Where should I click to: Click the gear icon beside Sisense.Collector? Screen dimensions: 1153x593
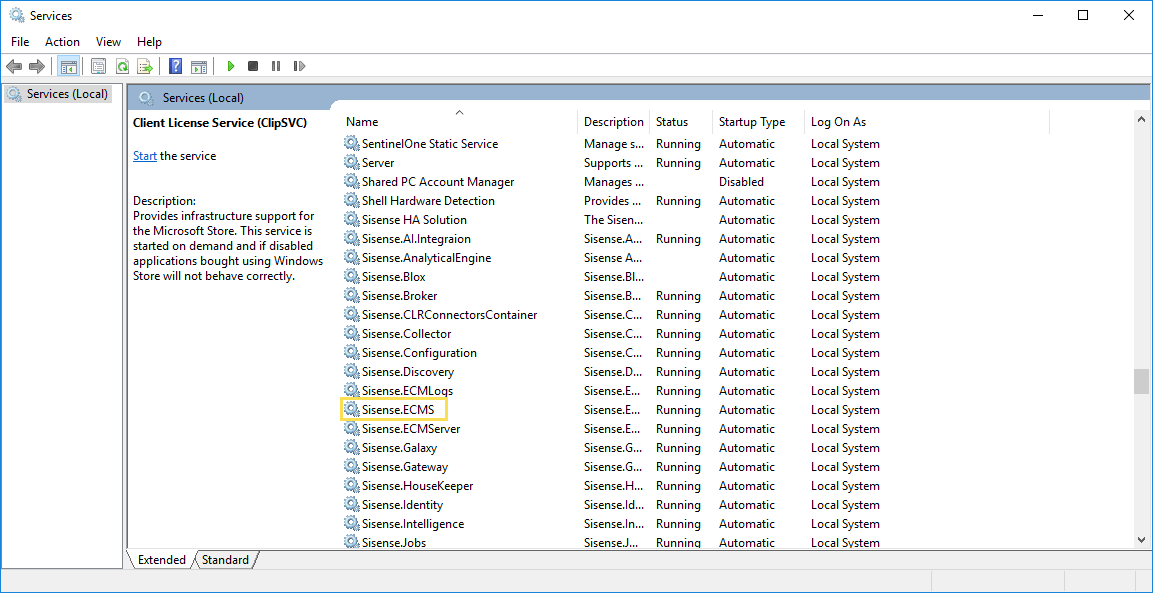352,333
